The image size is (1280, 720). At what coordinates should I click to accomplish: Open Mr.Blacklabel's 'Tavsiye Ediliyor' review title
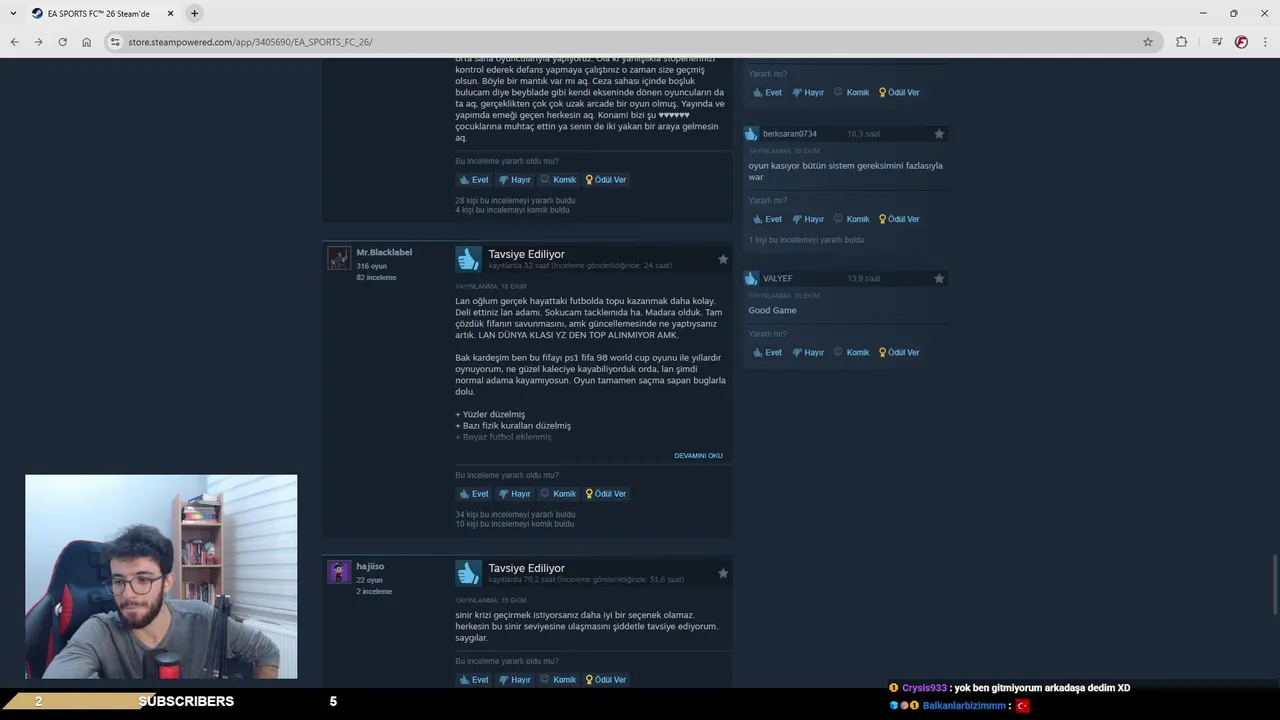[526, 255]
